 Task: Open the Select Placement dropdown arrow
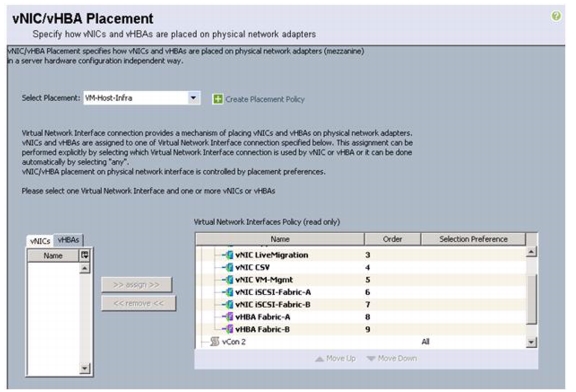pos(193,98)
